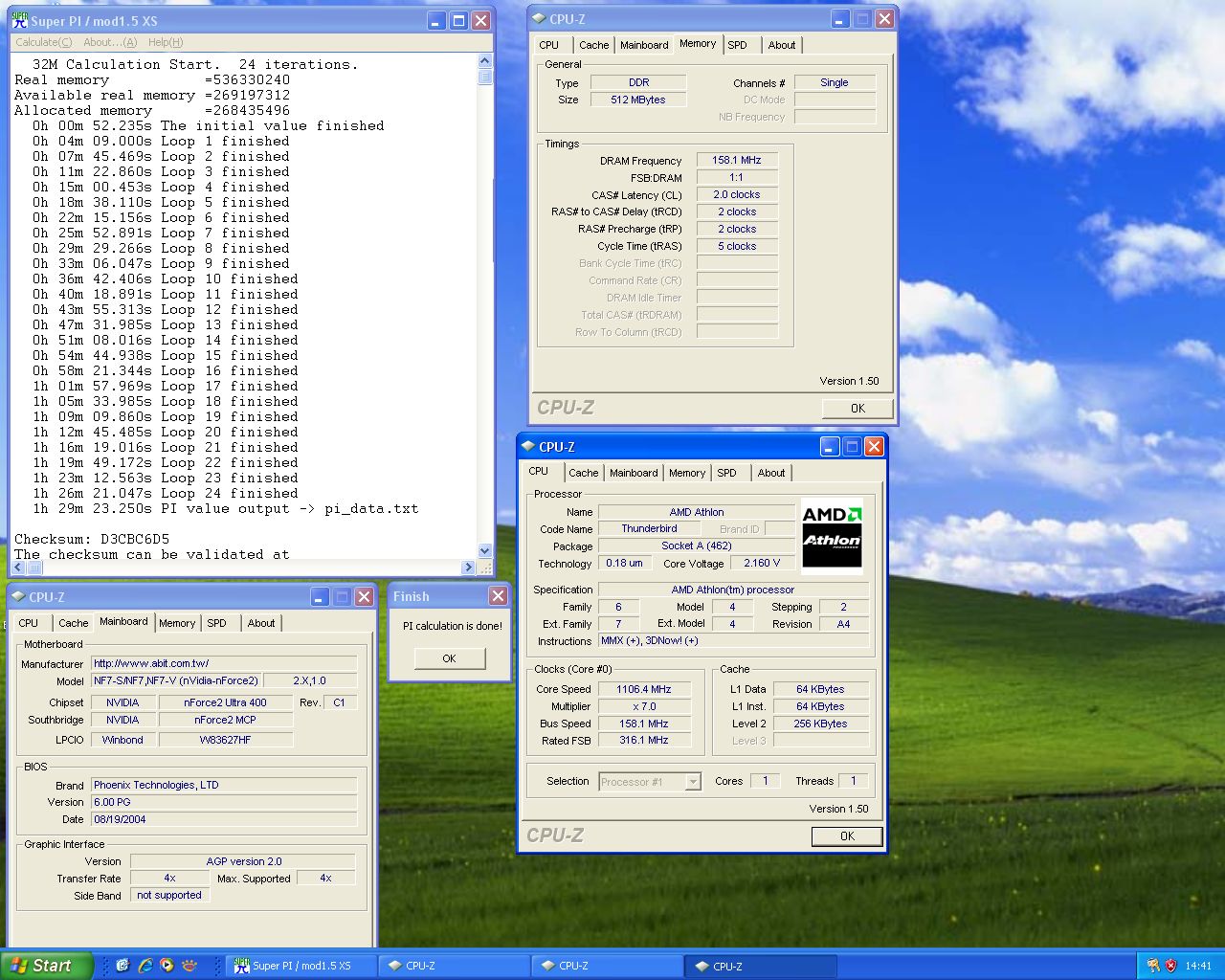Click OK in CPU-Z Memory window
1225x980 pixels.
pos(857,408)
